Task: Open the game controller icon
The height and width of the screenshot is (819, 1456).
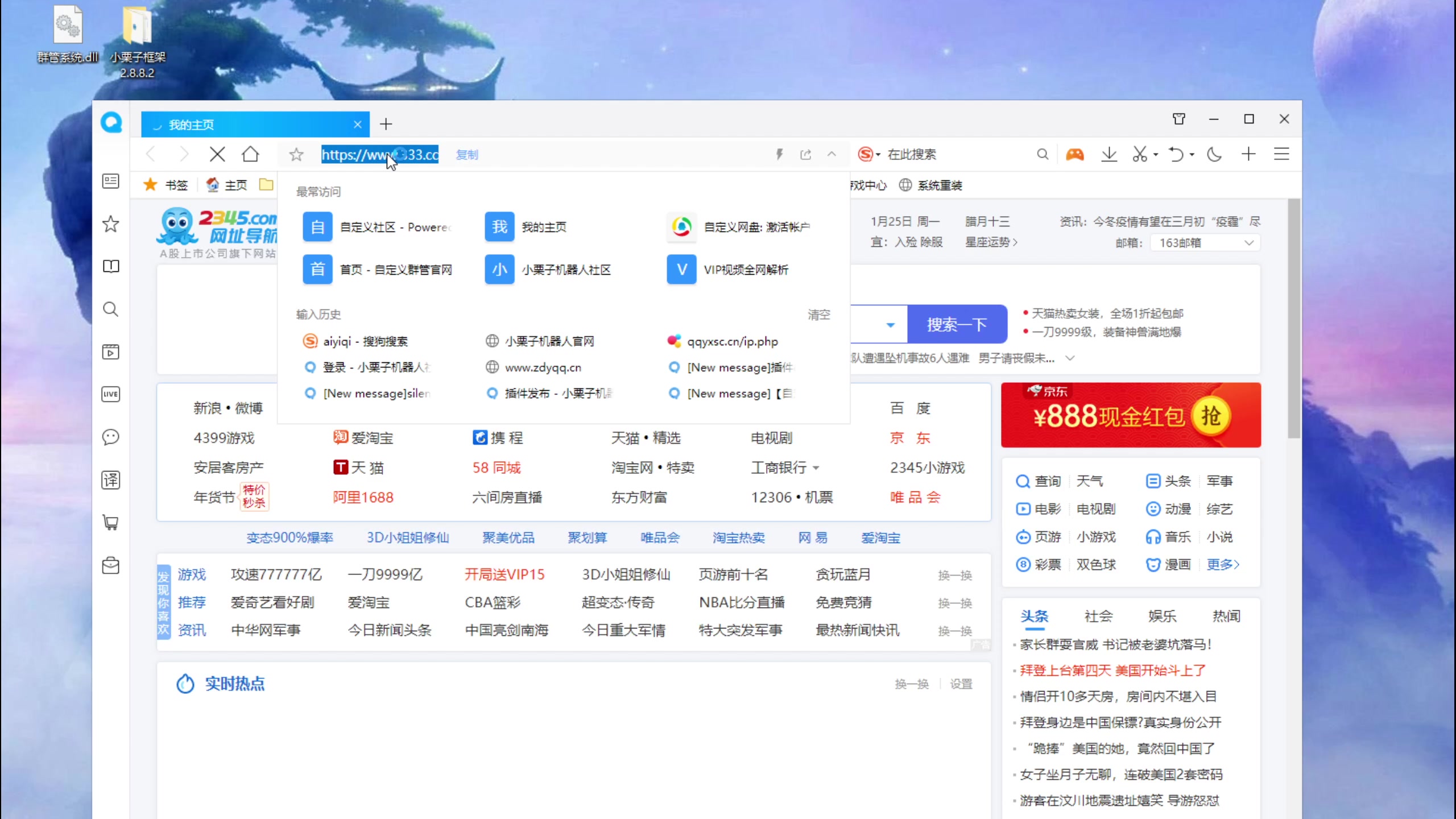Action: (1074, 154)
